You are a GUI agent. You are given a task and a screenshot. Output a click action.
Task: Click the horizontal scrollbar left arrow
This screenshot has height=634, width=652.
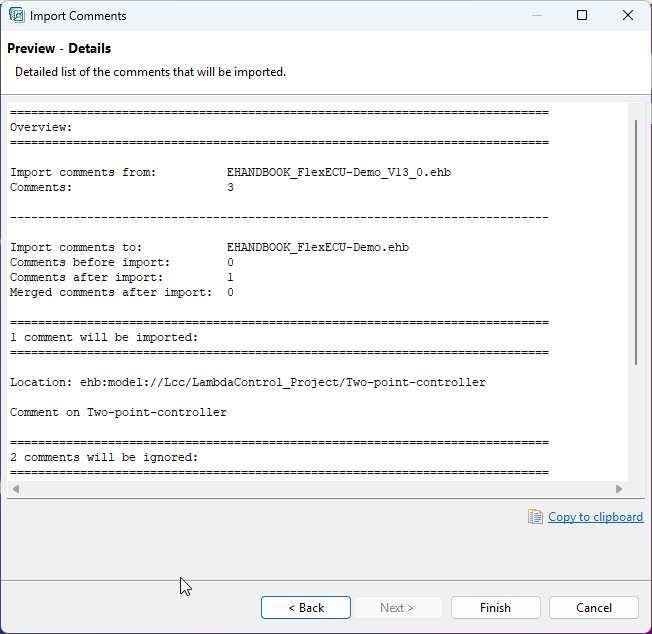coord(16,489)
